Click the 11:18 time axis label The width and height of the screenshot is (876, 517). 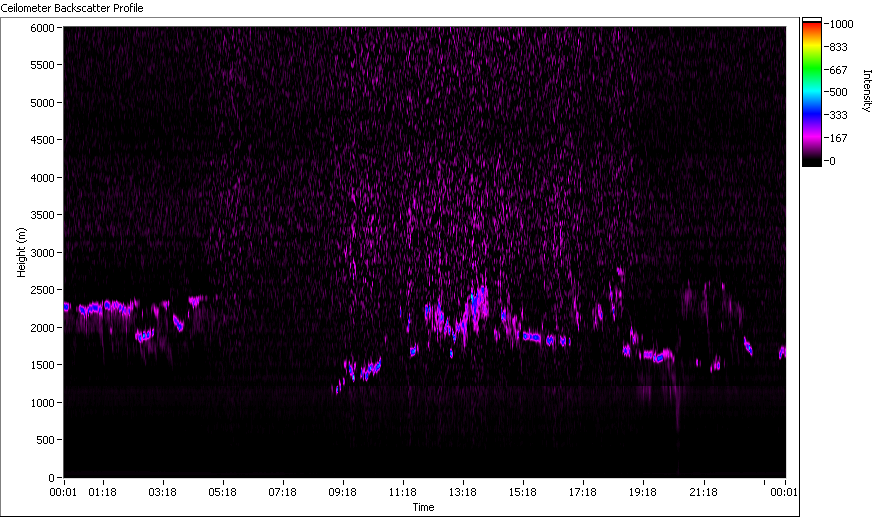click(x=403, y=492)
